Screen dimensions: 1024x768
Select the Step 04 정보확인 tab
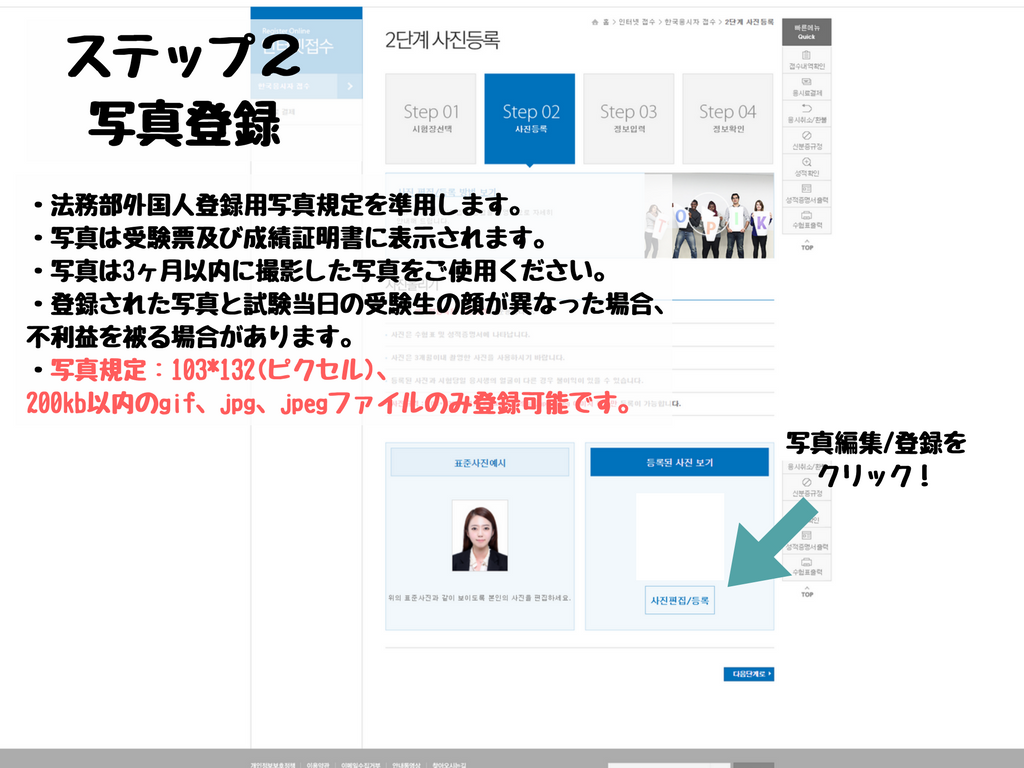[728, 118]
